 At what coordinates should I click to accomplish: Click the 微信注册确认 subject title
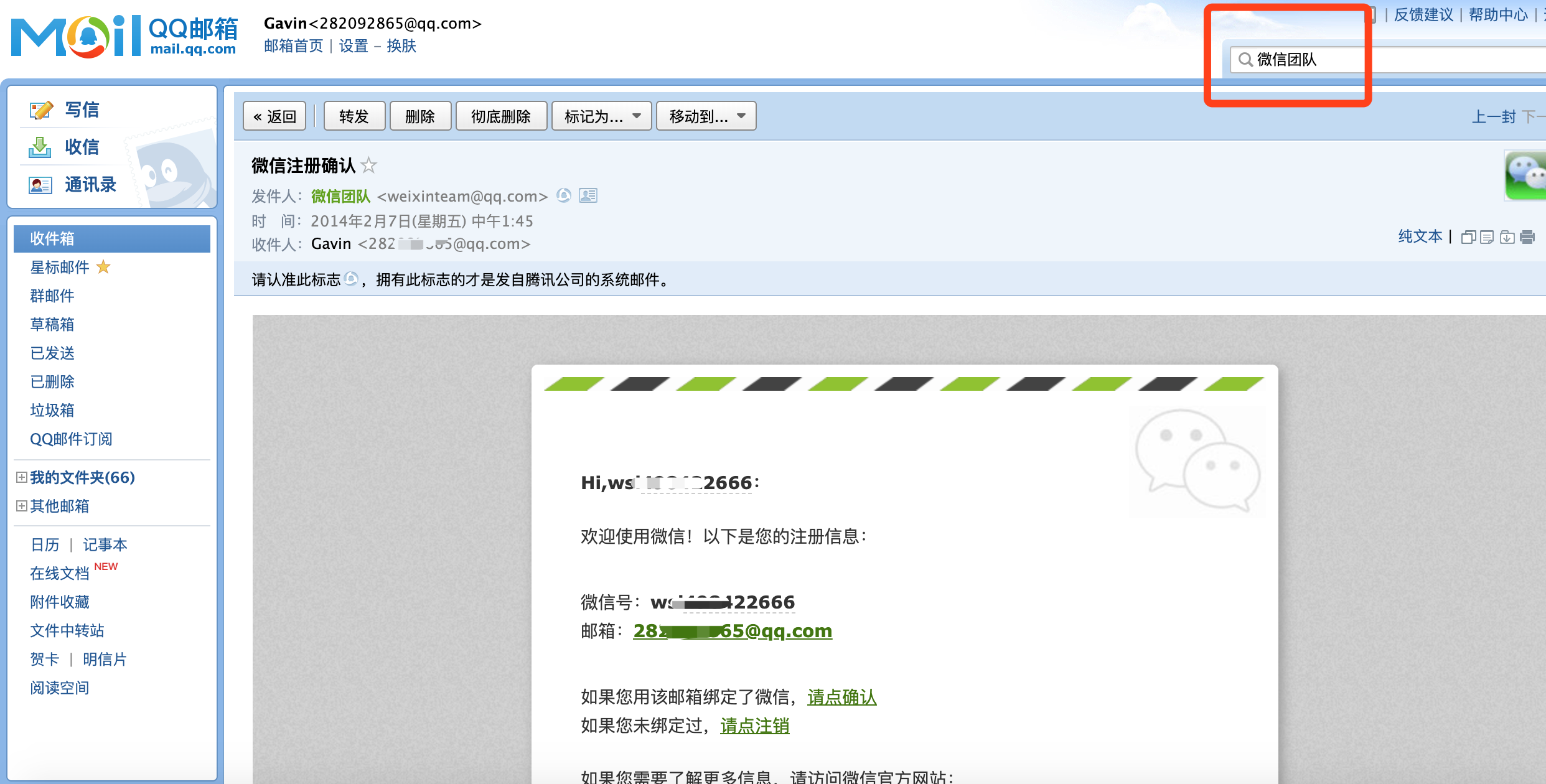tap(304, 166)
